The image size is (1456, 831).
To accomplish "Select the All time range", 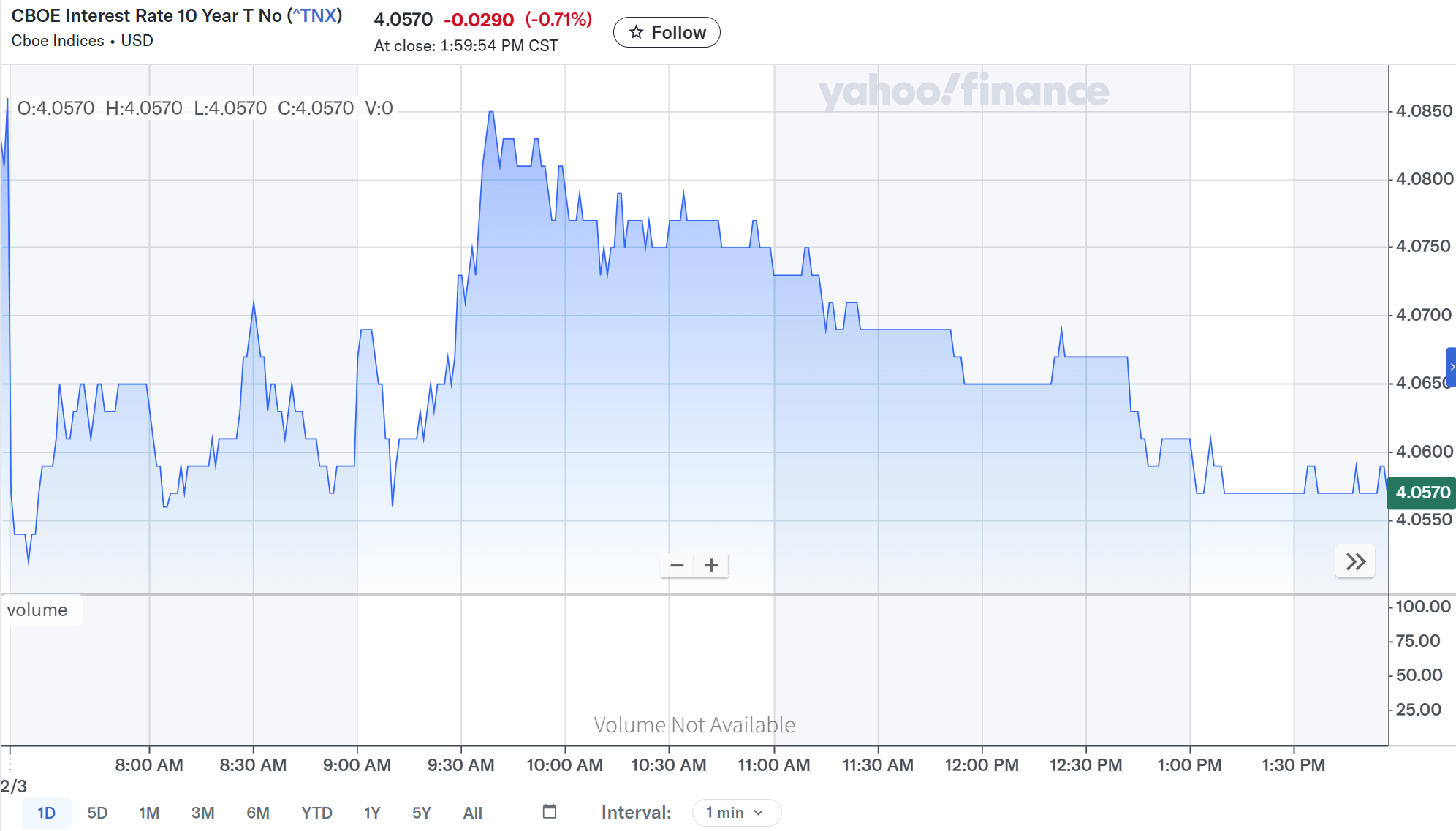I will pos(473,813).
